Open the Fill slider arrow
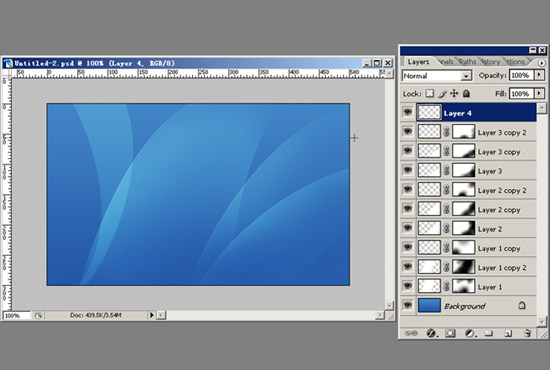 539,94
